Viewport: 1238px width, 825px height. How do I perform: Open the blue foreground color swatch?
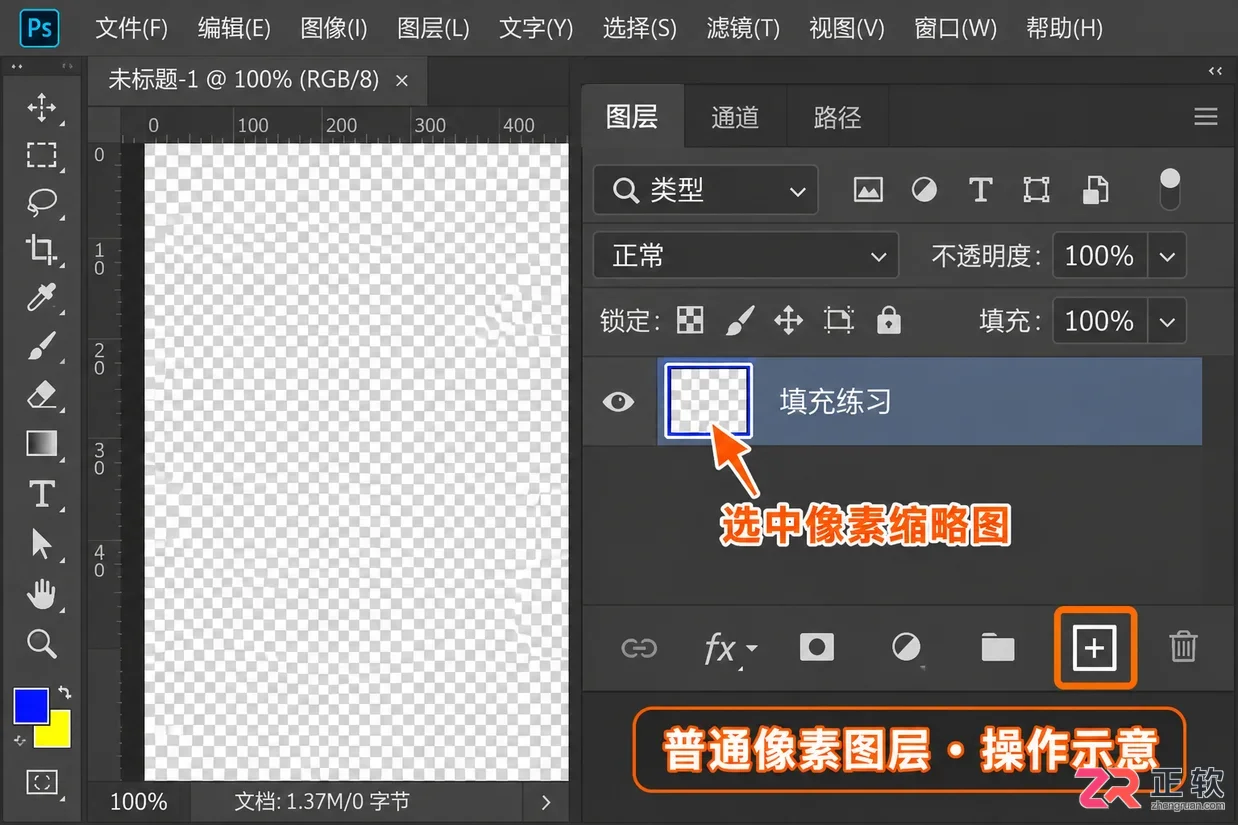pyautogui.click(x=31, y=705)
